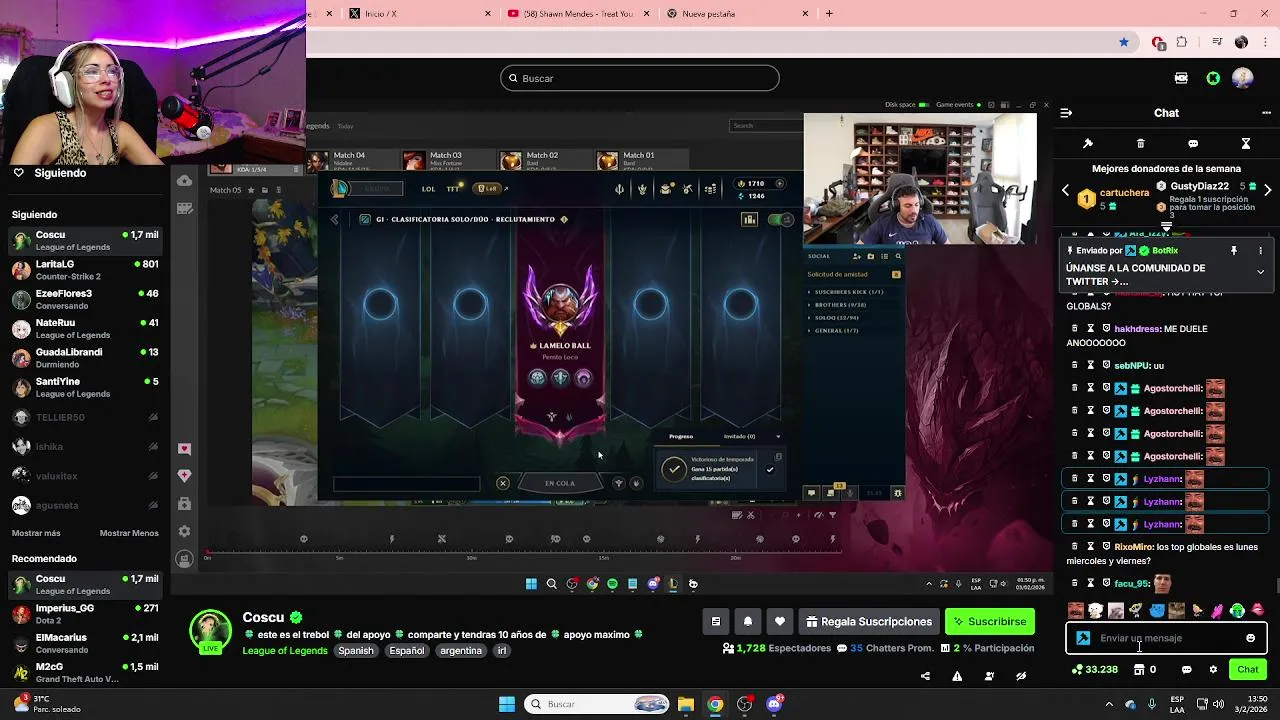
Task: Open emoji picker in message box
Action: pyautogui.click(x=1250, y=638)
